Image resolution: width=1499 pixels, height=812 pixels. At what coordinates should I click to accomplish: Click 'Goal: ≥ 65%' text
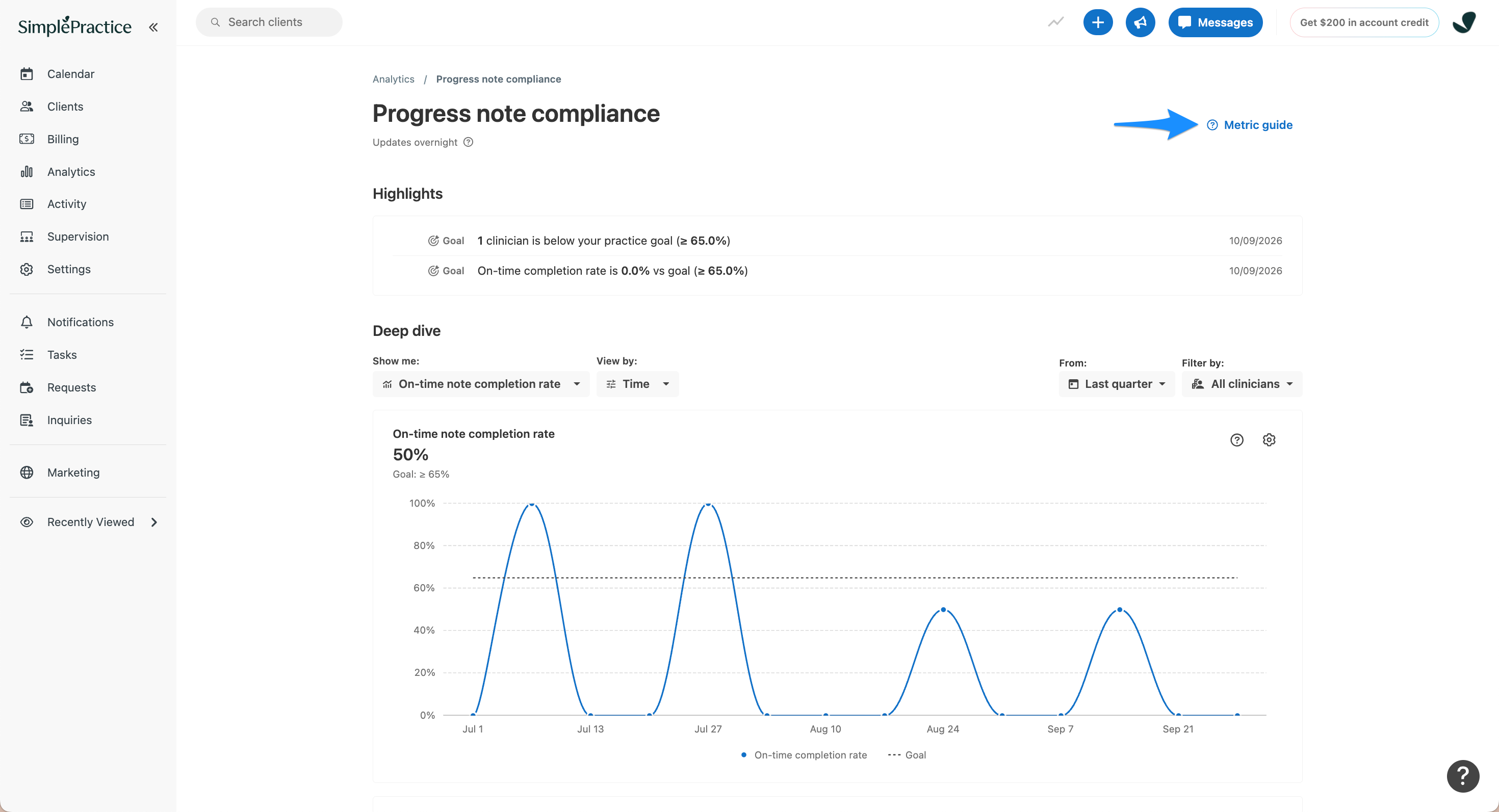coord(421,474)
